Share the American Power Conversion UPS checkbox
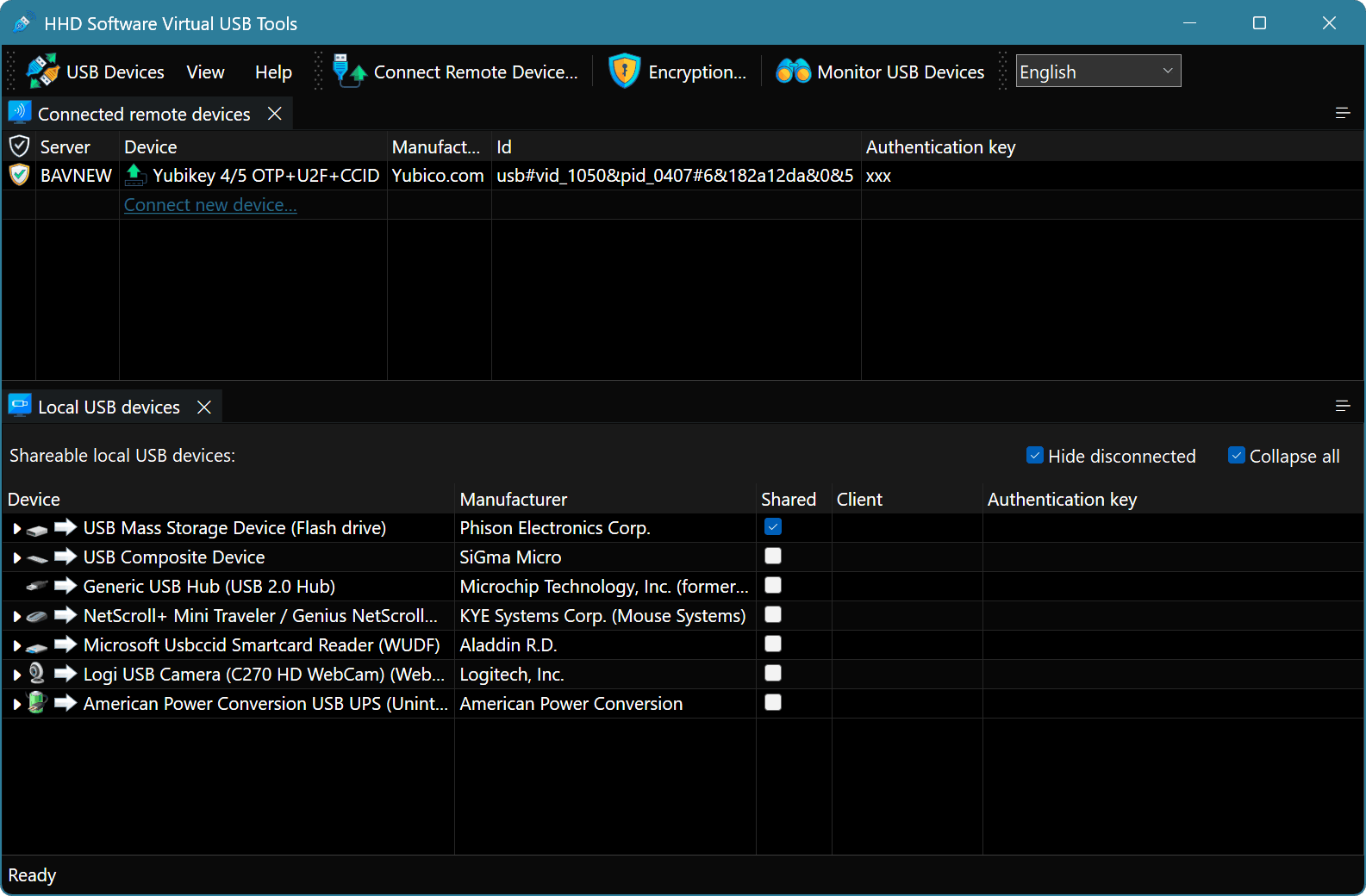 [x=773, y=703]
